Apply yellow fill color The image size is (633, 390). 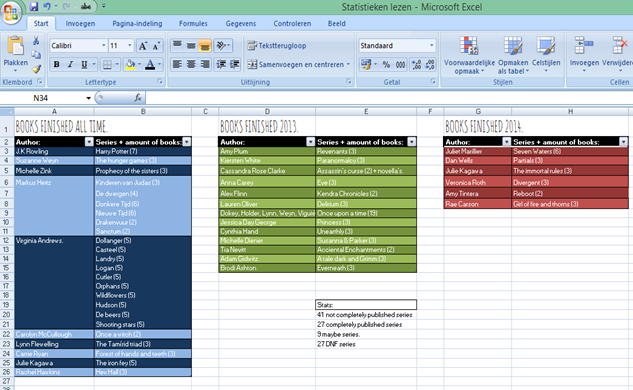130,65
